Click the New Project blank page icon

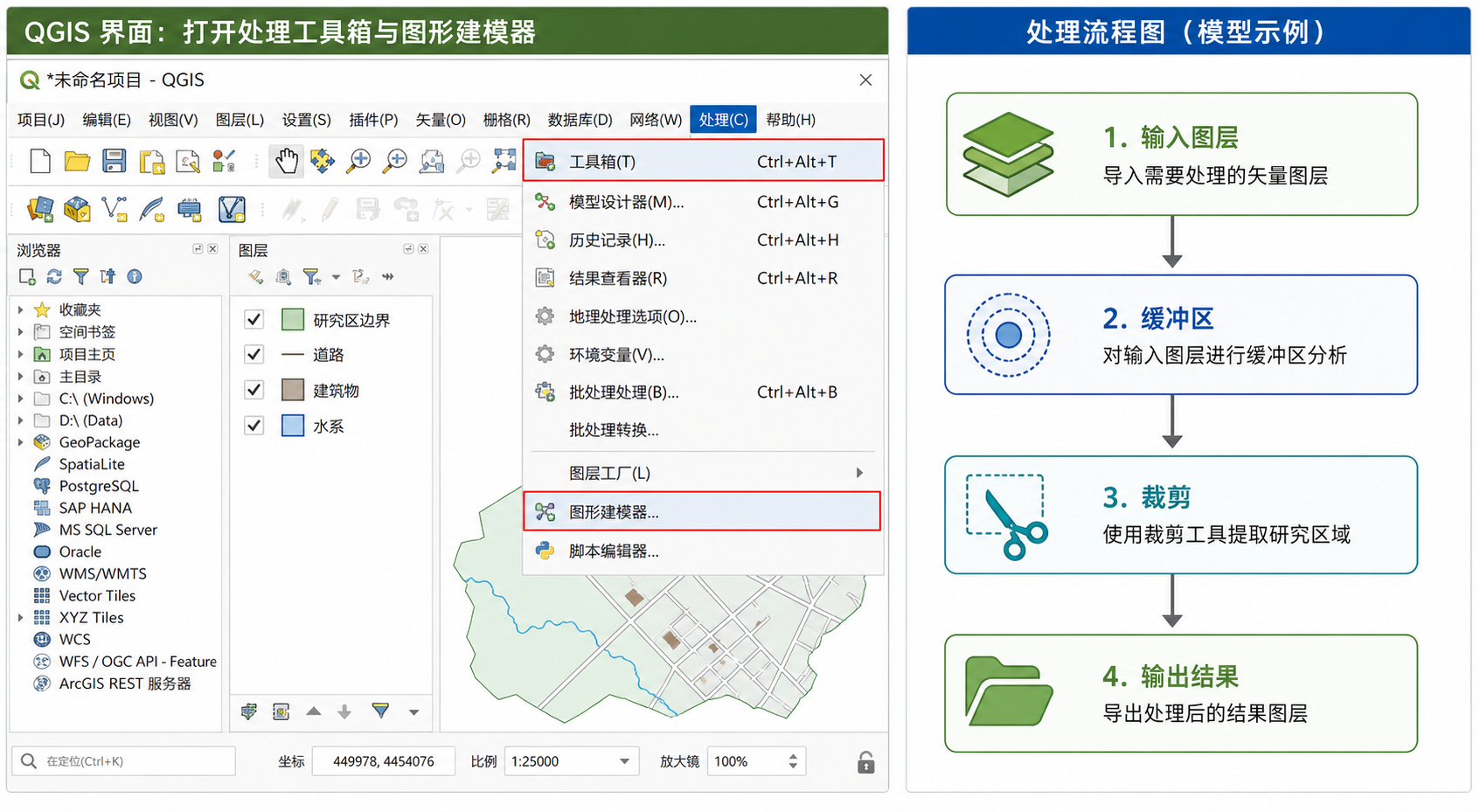[x=40, y=161]
